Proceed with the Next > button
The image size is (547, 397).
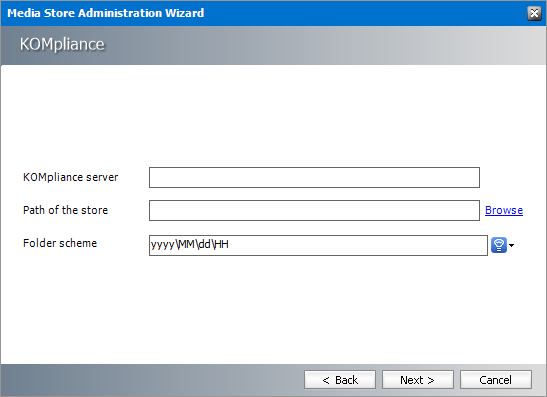[418, 380]
